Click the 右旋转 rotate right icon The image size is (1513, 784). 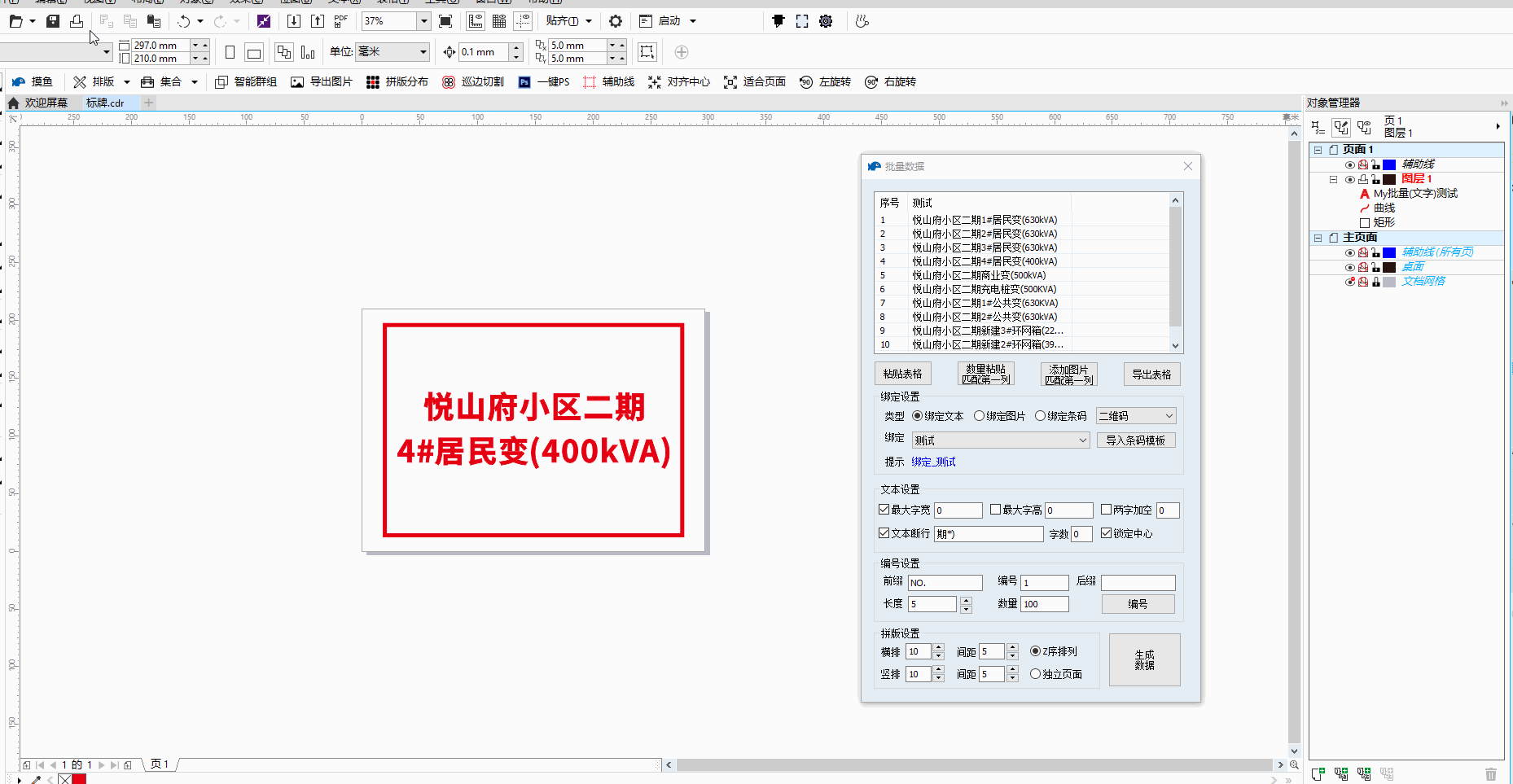pos(871,82)
